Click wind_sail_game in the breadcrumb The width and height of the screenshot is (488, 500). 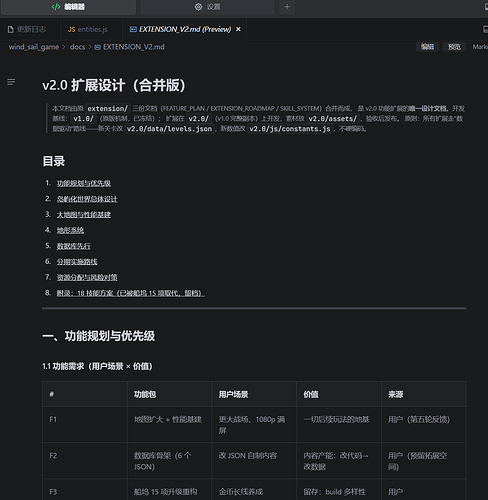click(34, 47)
